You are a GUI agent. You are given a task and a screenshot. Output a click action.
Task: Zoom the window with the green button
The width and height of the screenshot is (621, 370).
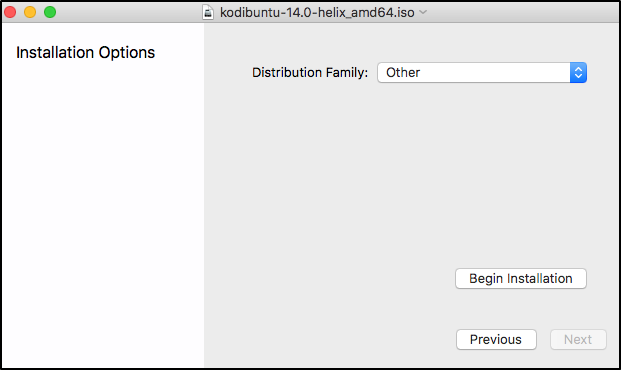pos(50,12)
